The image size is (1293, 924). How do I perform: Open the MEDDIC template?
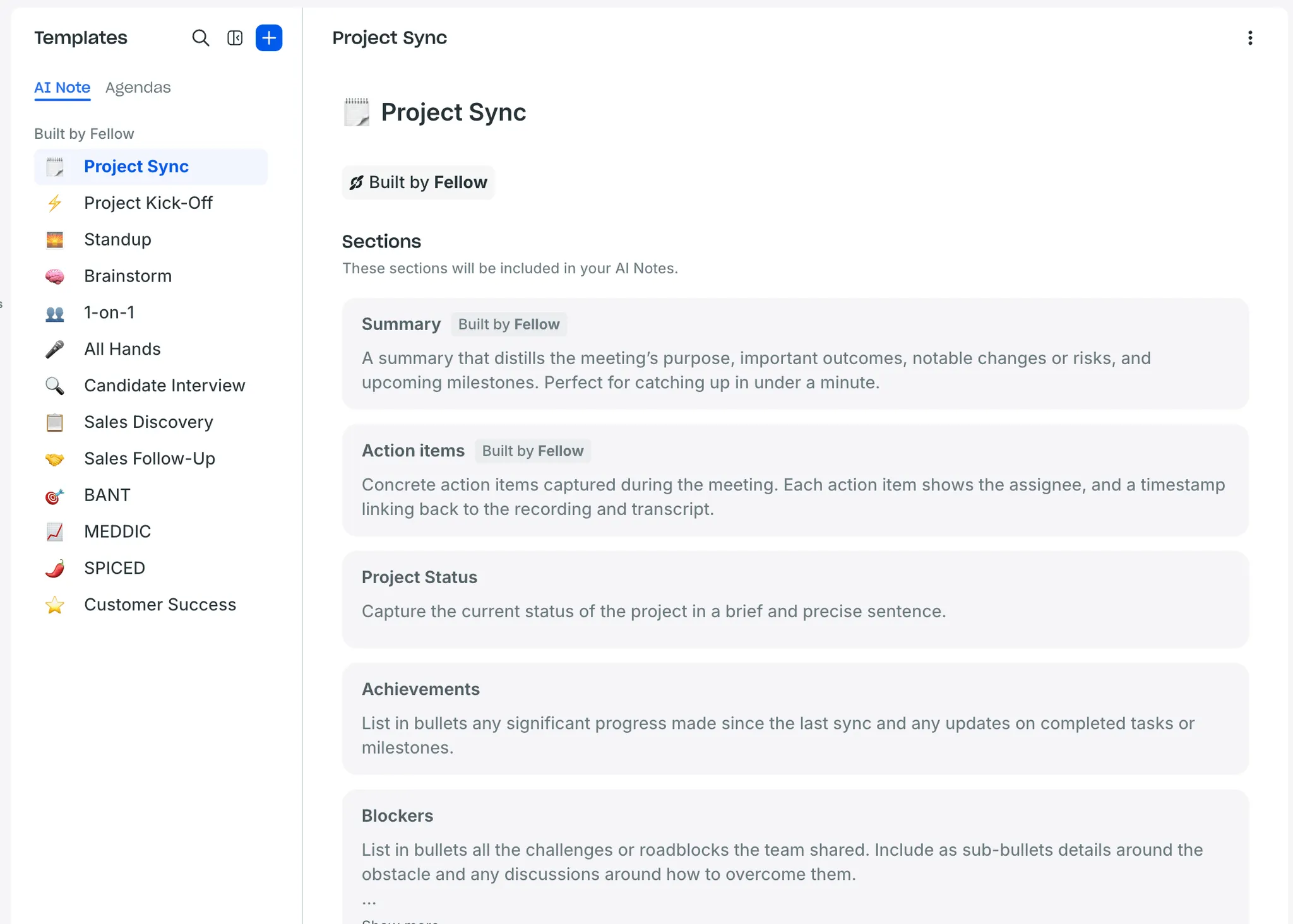117,531
